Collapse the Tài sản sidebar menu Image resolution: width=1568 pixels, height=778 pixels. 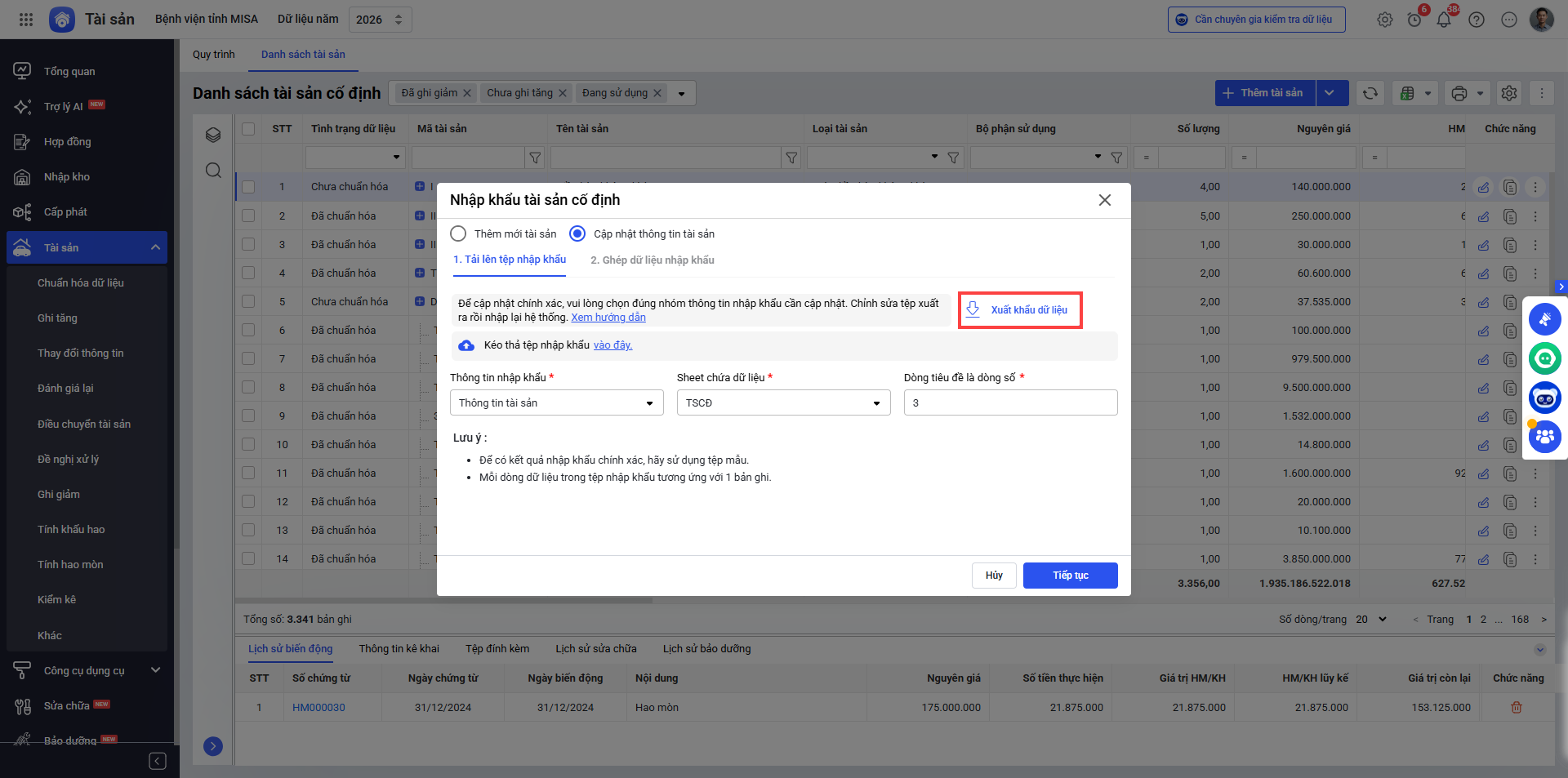pyautogui.click(x=155, y=247)
